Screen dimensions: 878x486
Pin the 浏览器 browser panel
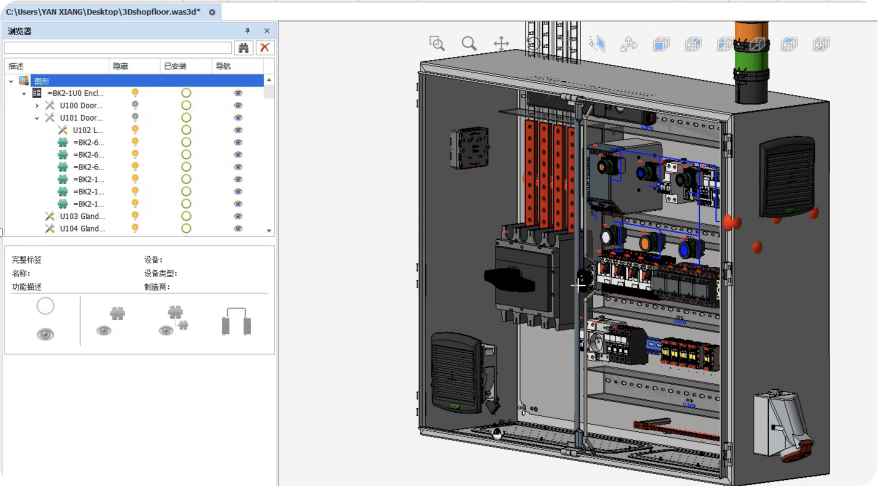[x=247, y=31]
